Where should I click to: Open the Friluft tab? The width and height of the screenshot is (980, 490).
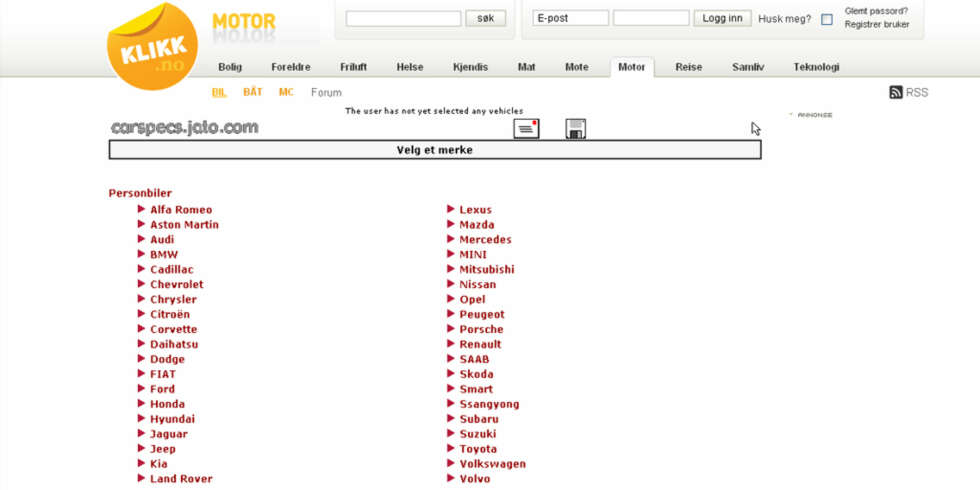354,67
